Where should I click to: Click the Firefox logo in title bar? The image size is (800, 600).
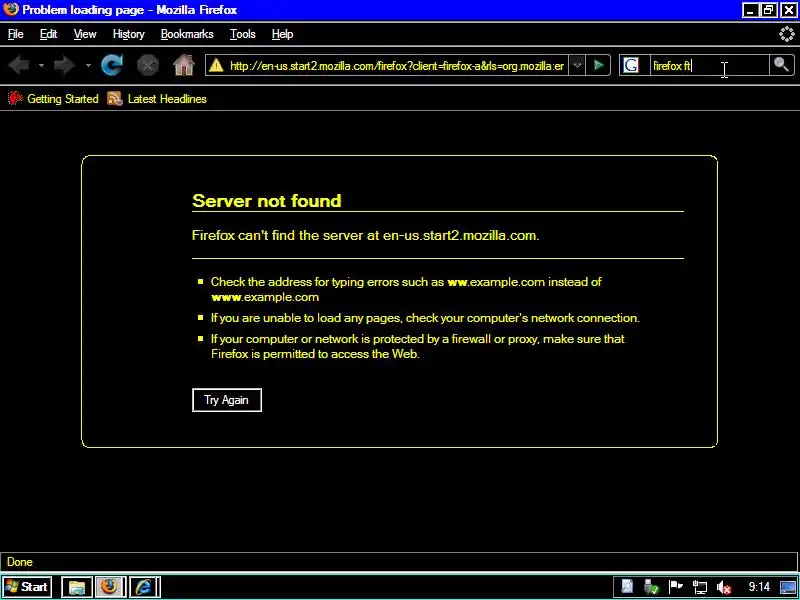click(10, 10)
